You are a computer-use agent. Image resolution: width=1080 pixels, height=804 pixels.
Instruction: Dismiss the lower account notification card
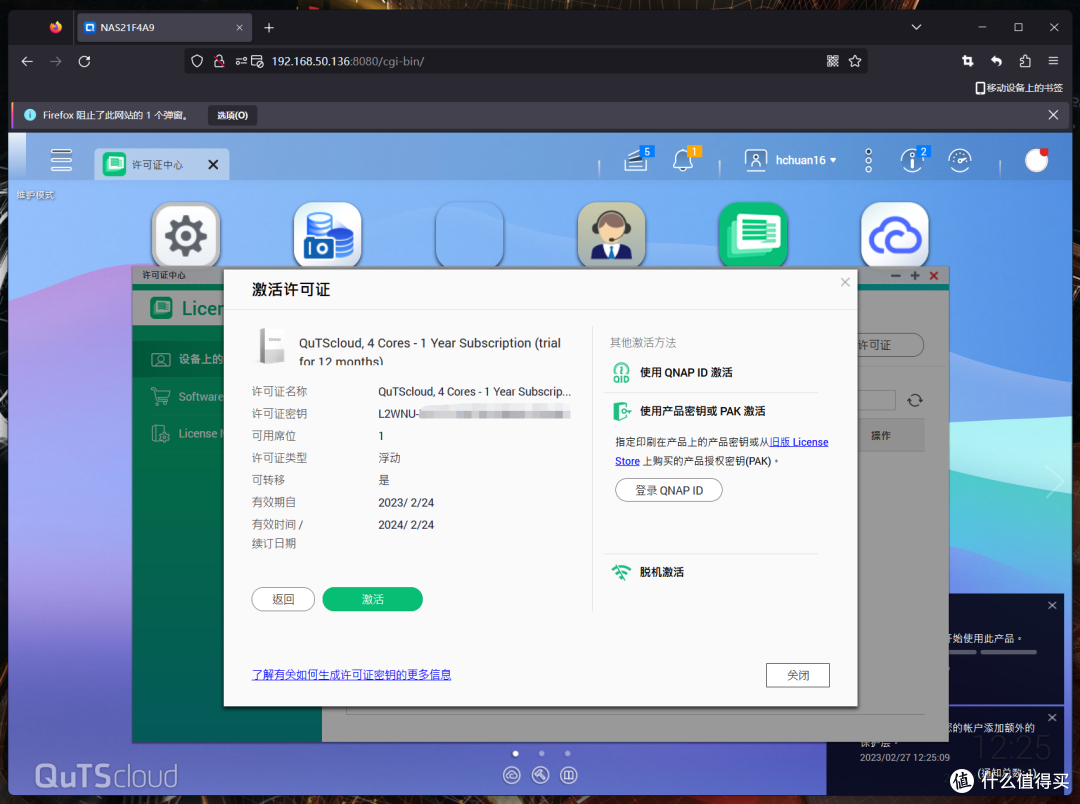[x=1052, y=718]
